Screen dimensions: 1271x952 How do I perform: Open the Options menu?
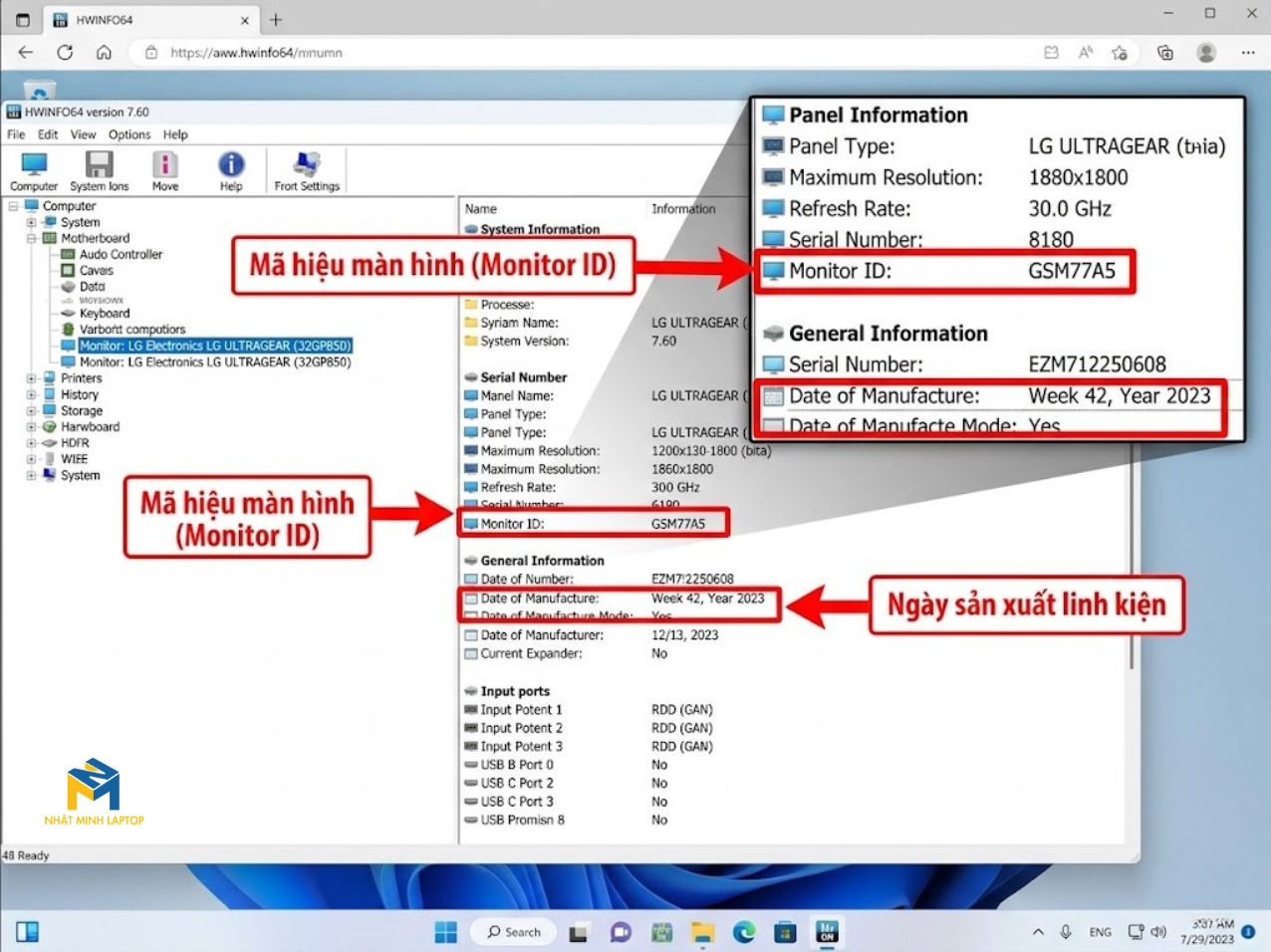[x=129, y=134]
